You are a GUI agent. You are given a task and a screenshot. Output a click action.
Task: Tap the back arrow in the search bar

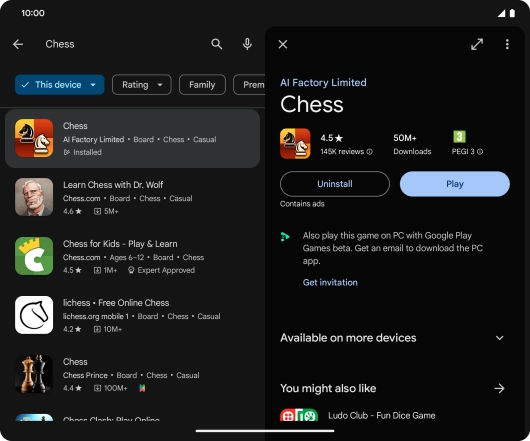click(18, 44)
